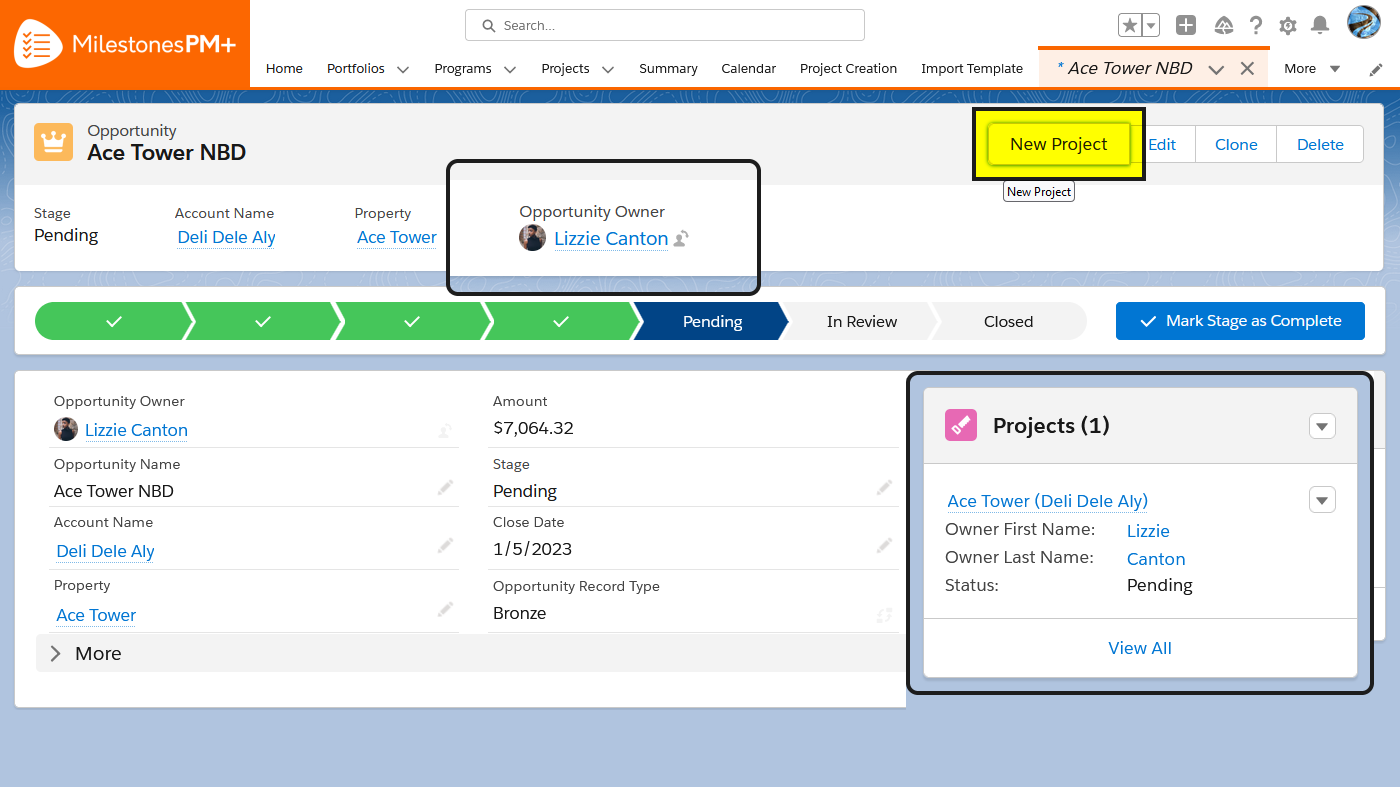The image size is (1400, 787).
Task: Click the MilestonesPM+ logo
Action: [x=124, y=44]
